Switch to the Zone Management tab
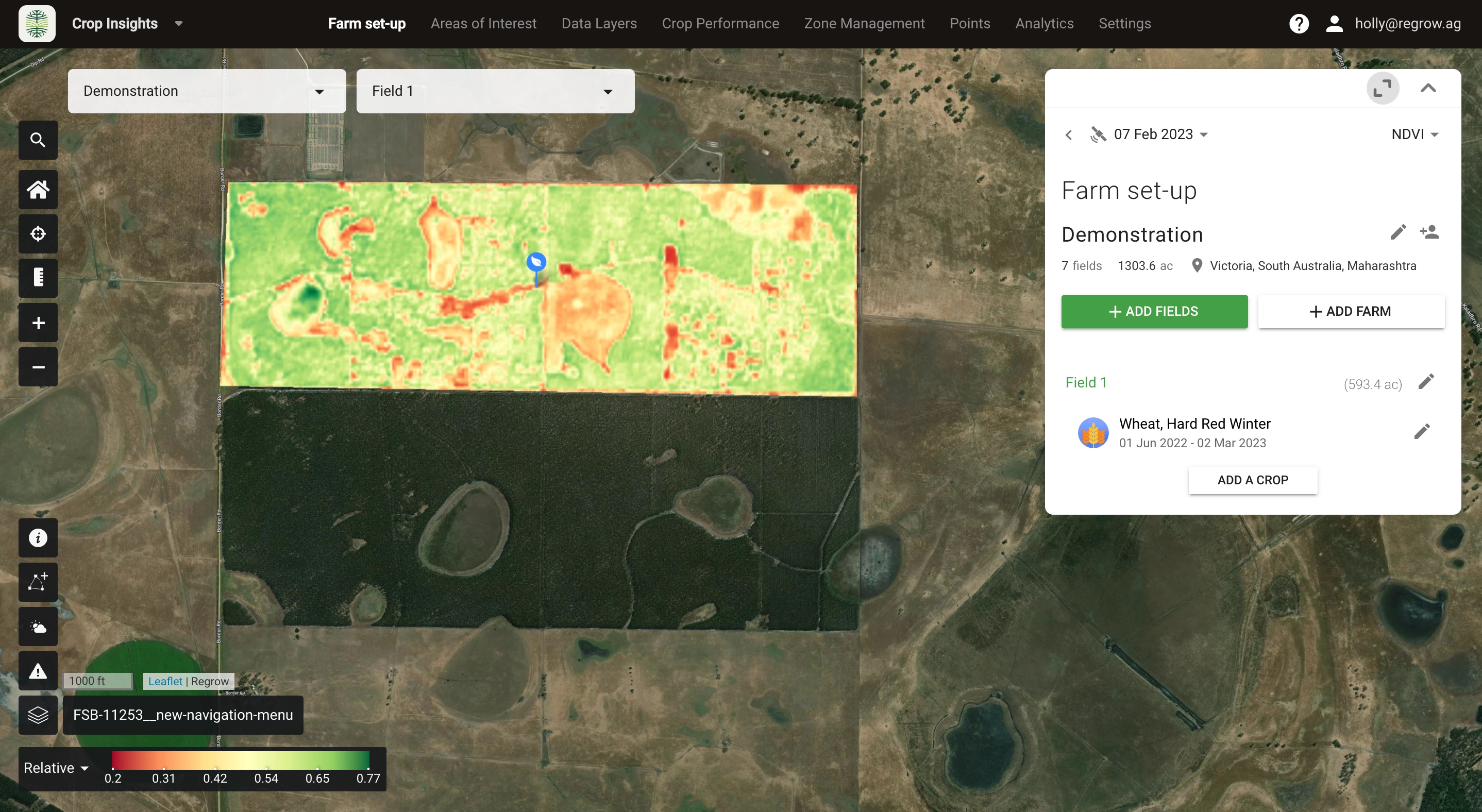 tap(864, 24)
